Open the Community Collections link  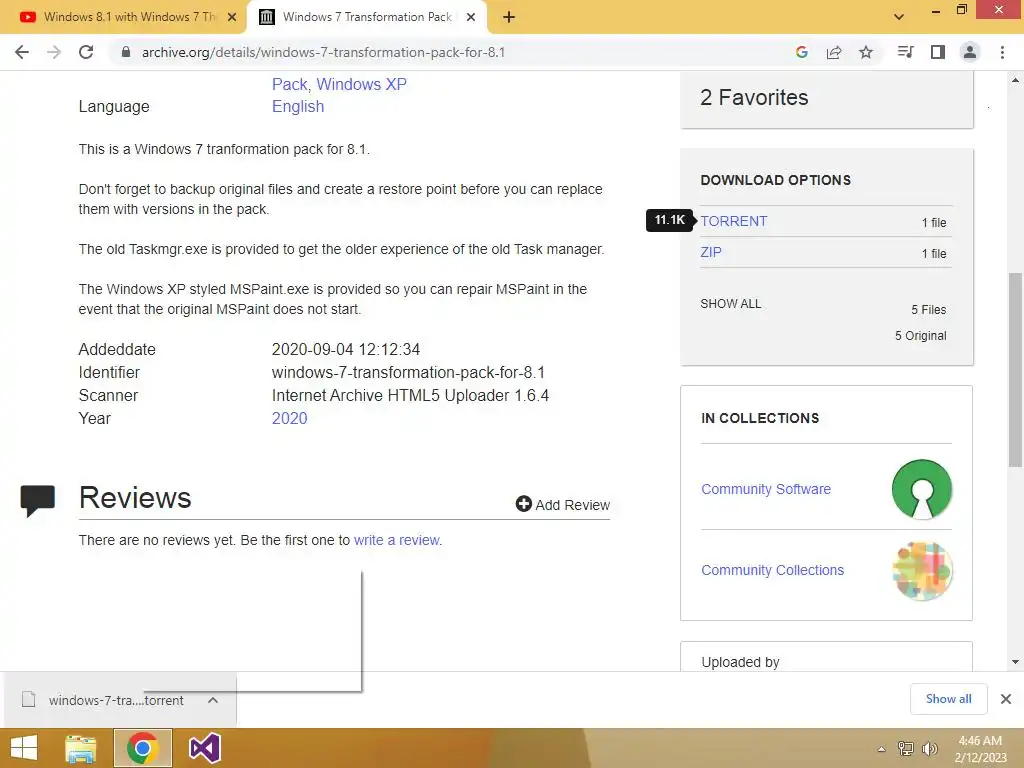(772, 570)
